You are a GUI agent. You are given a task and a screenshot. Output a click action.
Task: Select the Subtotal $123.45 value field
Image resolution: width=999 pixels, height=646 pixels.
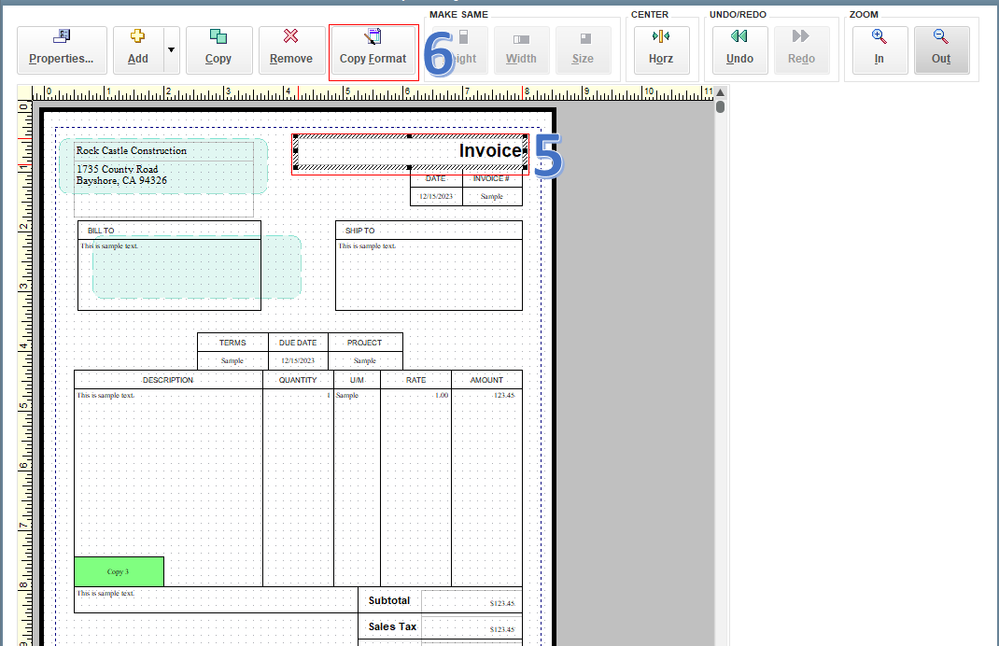[x=471, y=603]
